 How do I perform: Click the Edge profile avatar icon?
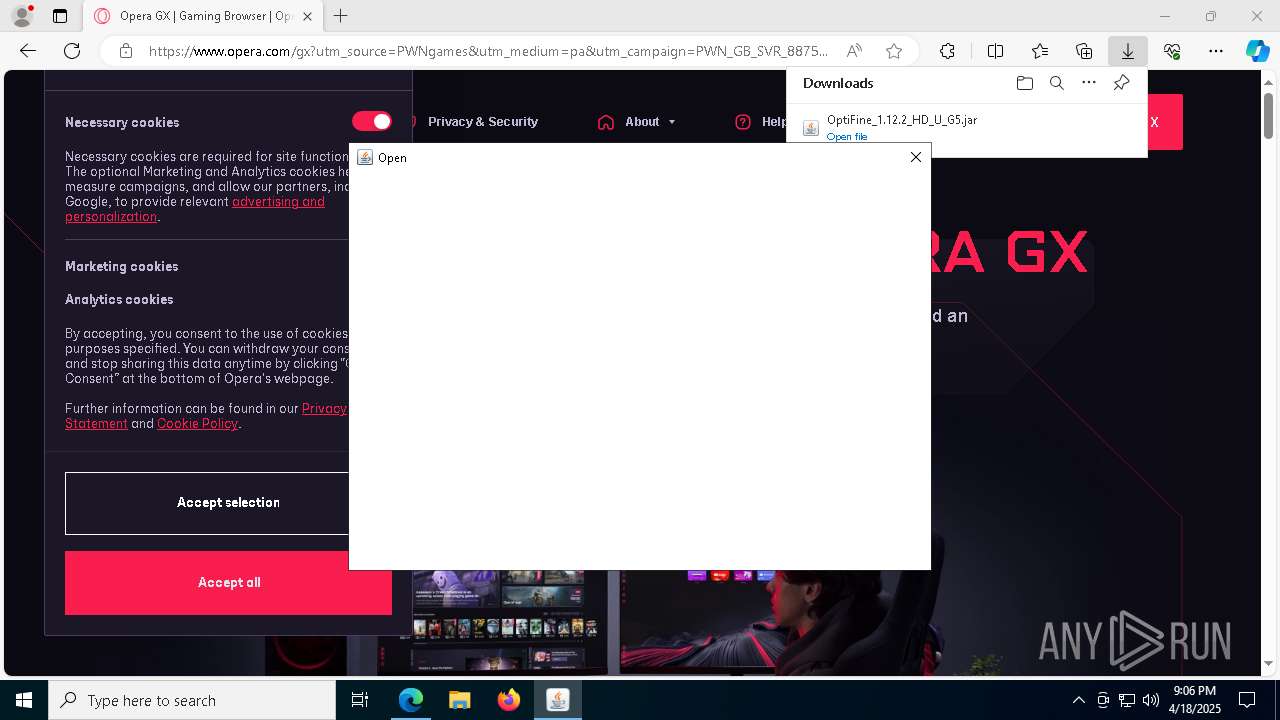[x=21, y=16]
